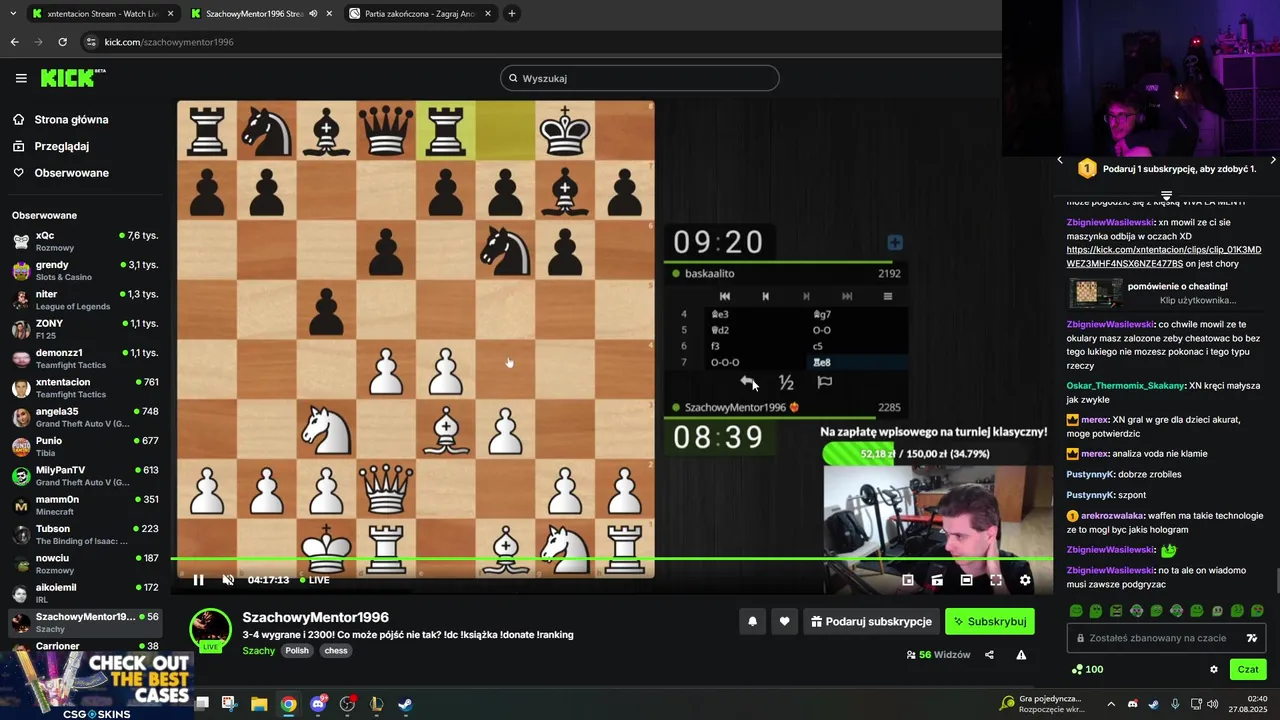Image resolution: width=1280 pixels, height=720 pixels.
Task: Open Przeglądaj in the sidebar
Action: 61,146
